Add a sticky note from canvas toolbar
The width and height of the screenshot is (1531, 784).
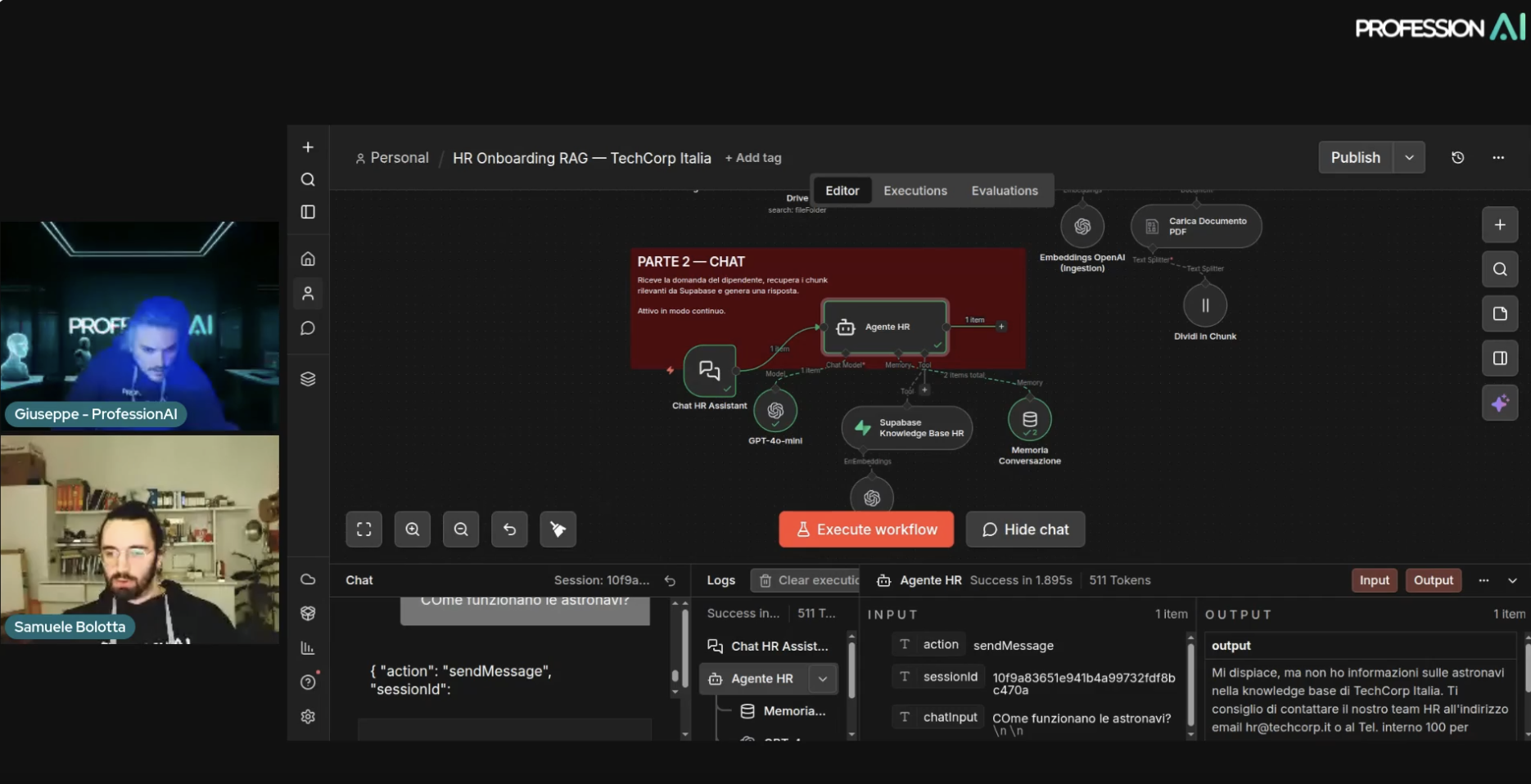click(1500, 313)
